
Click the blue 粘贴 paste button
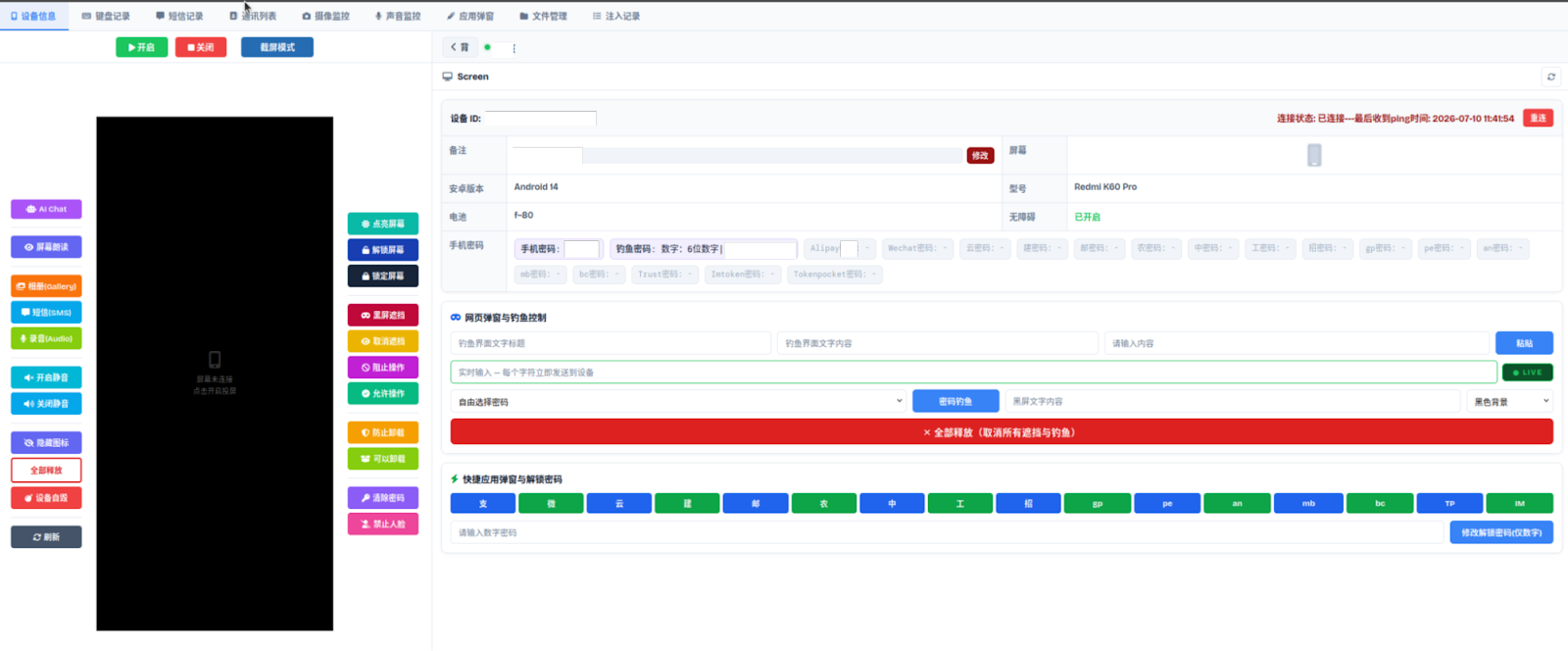pos(1524,343)
